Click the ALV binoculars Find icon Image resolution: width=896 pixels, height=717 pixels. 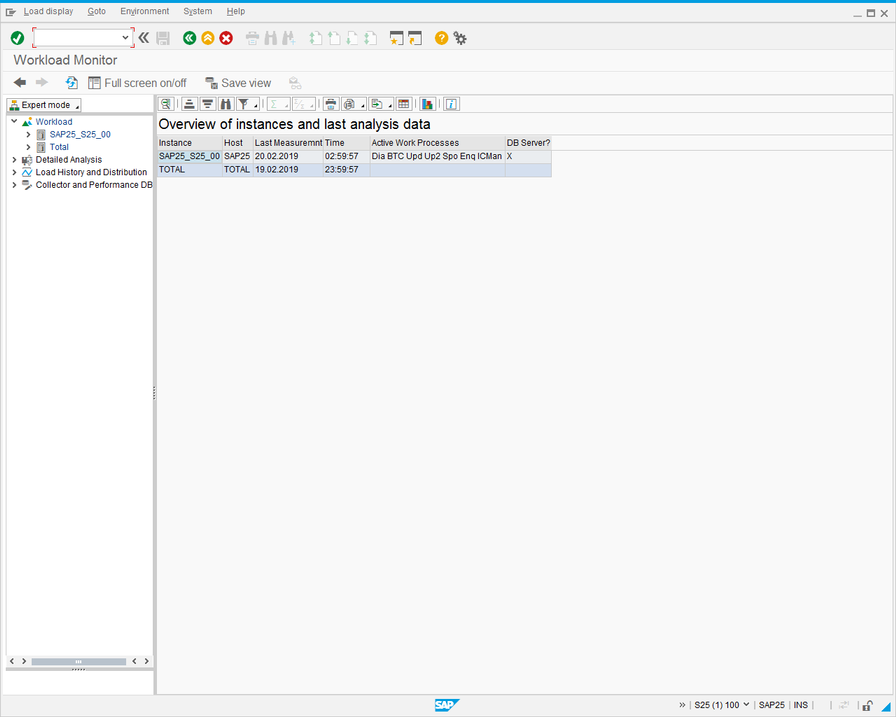(226, 104)
